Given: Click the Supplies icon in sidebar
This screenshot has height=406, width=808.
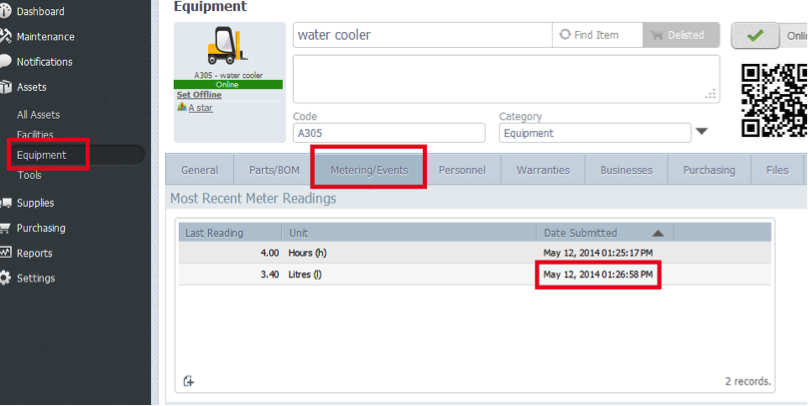Looking at the screenshot, I should click(5, 202).
